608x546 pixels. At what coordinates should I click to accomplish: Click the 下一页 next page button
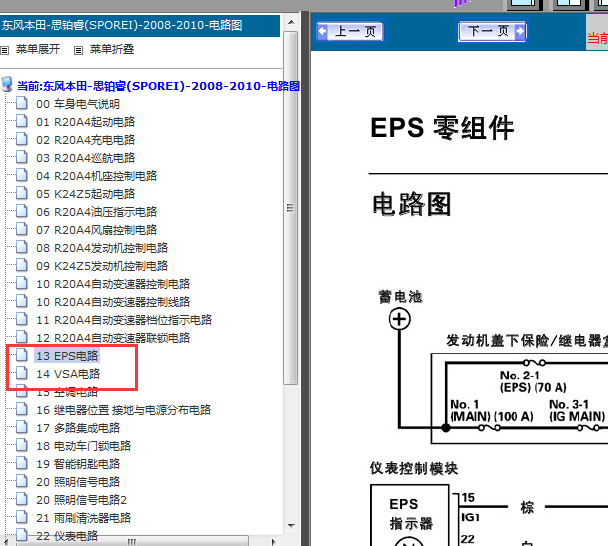pos(492,31)
